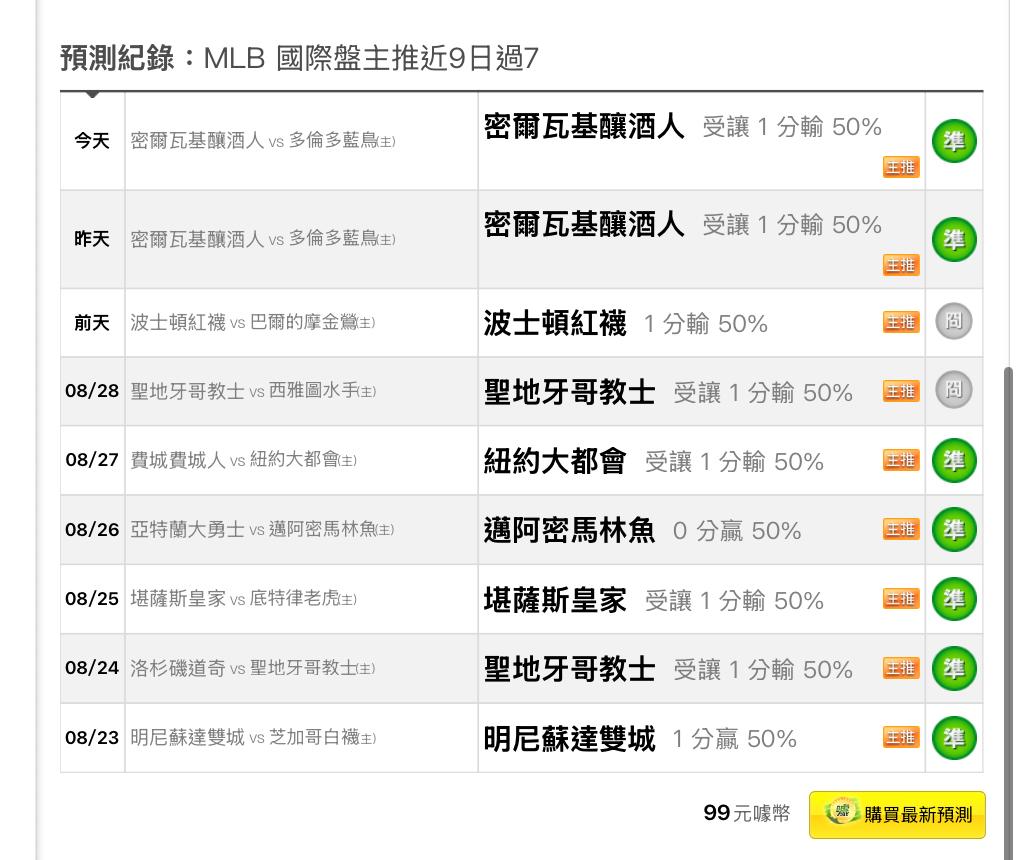Click the 購買最新預測 button

pos(897,814)
